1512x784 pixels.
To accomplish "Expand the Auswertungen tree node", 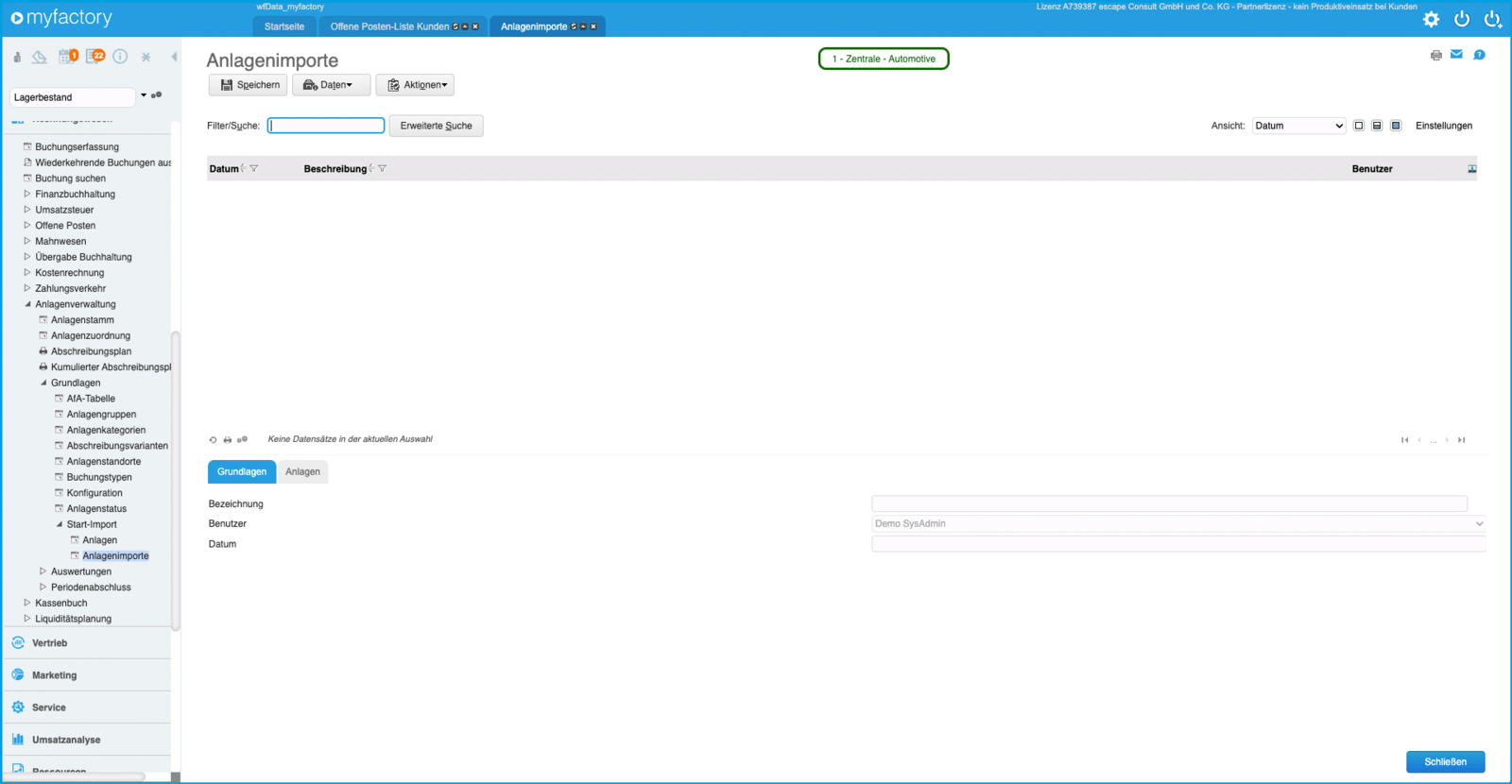I will [43, 571].
